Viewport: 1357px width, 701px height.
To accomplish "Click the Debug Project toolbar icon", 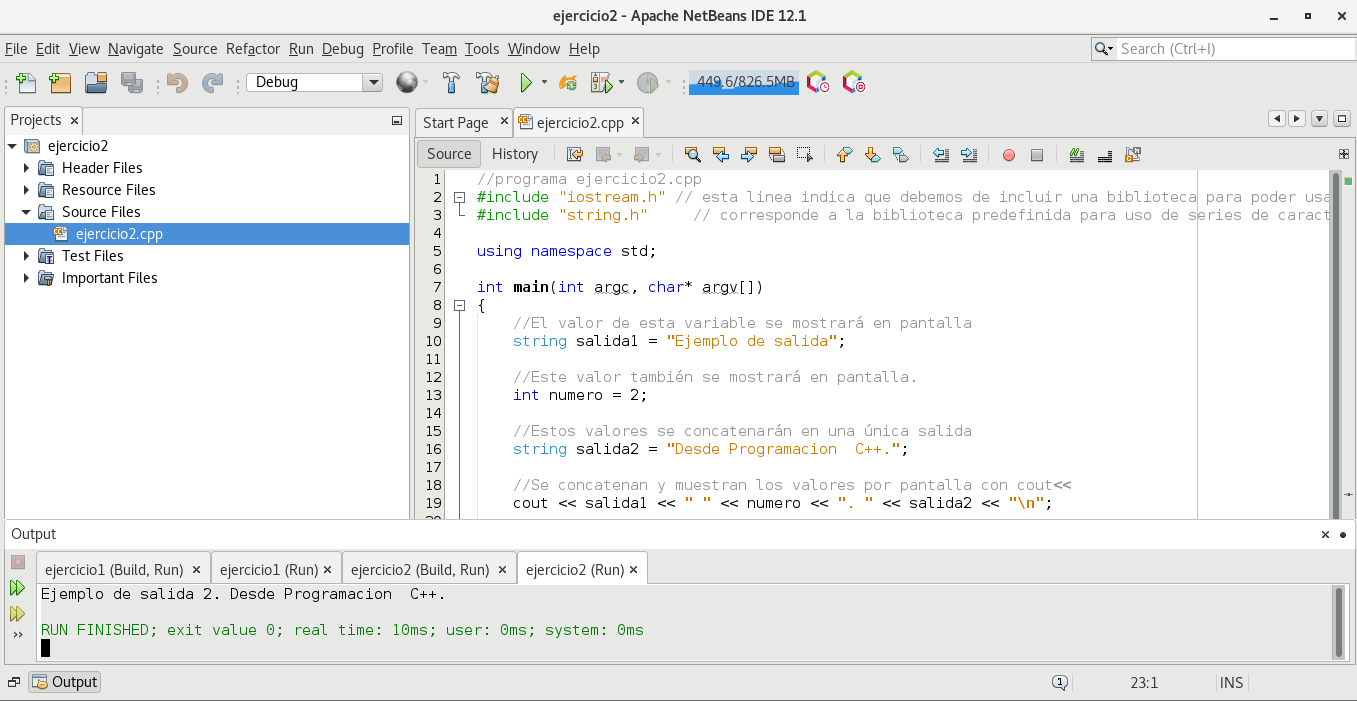I will click(601, 83).
